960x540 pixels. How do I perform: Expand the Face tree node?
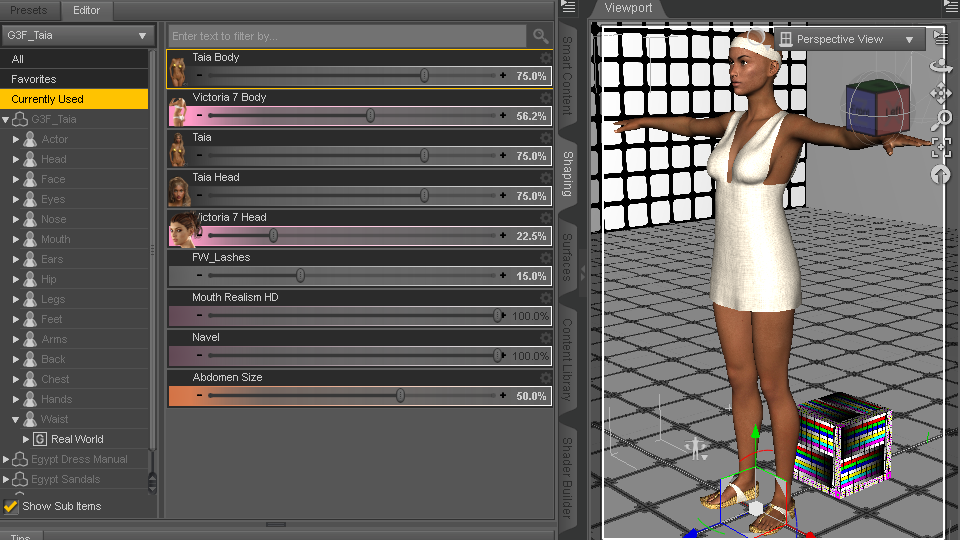16,179
